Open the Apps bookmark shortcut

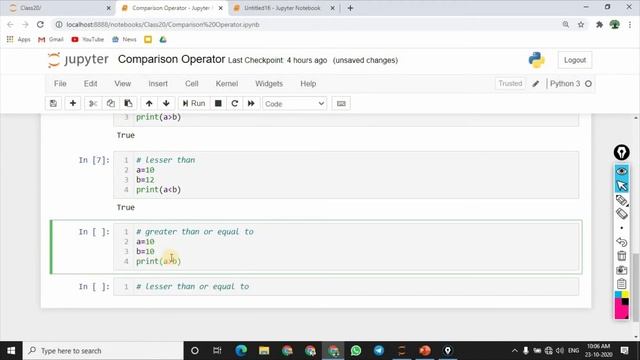click(19, 40)
